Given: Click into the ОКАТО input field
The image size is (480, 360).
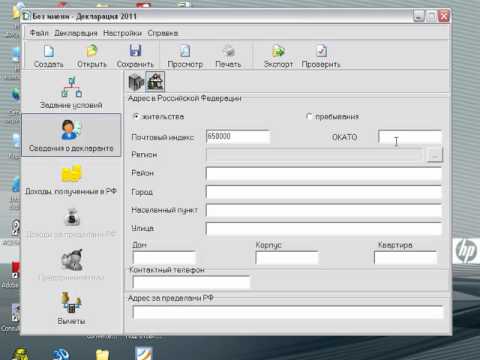Looking at the screenshot, I should [x=410, y=137].
